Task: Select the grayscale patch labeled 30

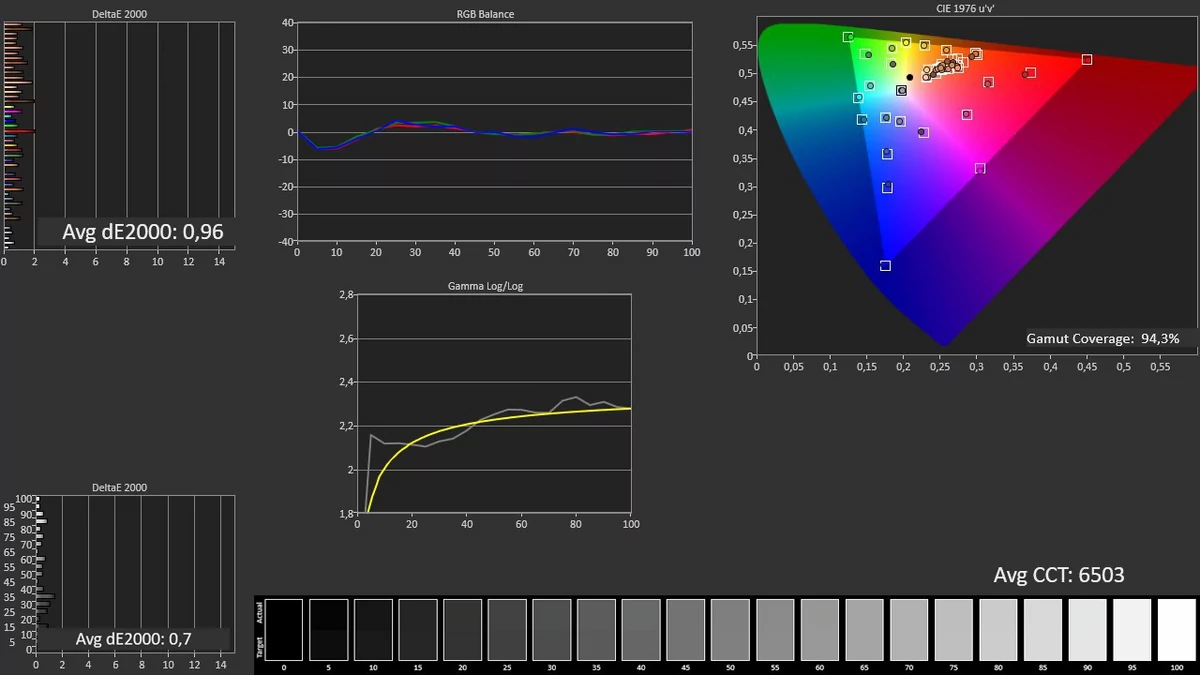Action: [551, 630]
